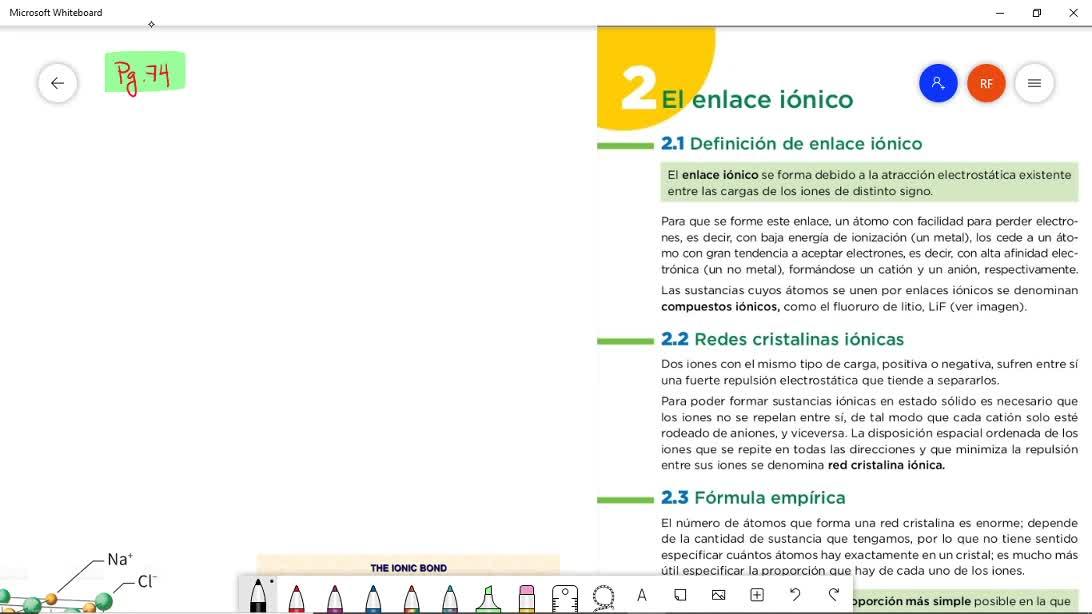This screenshot has height=614, width=1092.
Task: Go back with the arrow button
Action: click(x=58, y=83)
